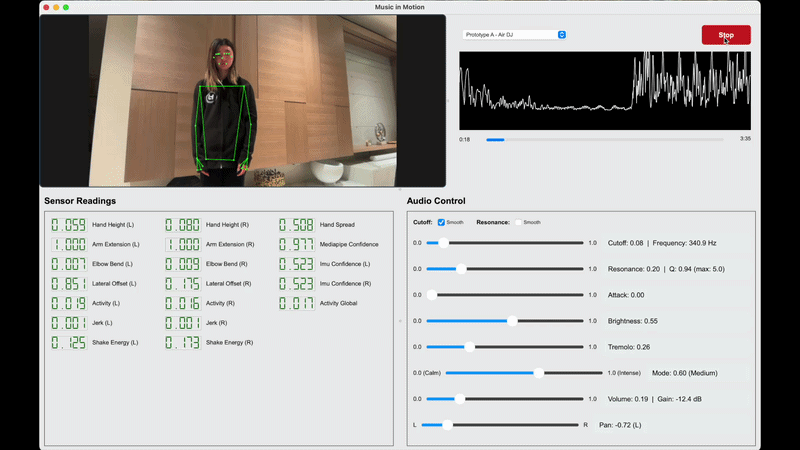Click the Jerk (R) reading

point(183,323)
